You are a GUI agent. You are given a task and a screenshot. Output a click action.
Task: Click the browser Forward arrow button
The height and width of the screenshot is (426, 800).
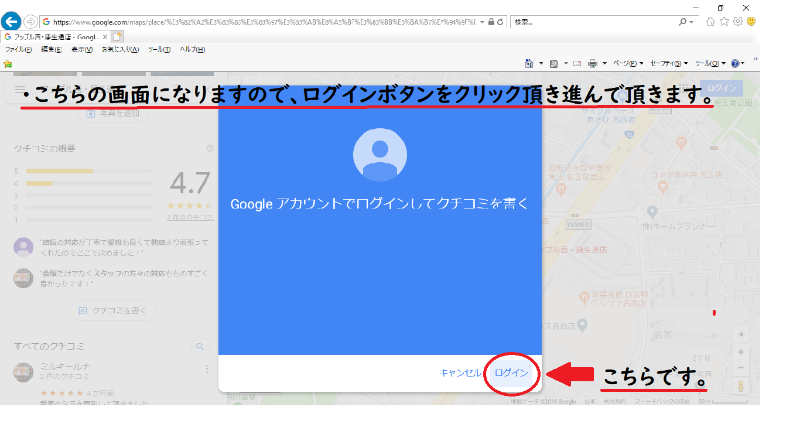pos(30,21)
